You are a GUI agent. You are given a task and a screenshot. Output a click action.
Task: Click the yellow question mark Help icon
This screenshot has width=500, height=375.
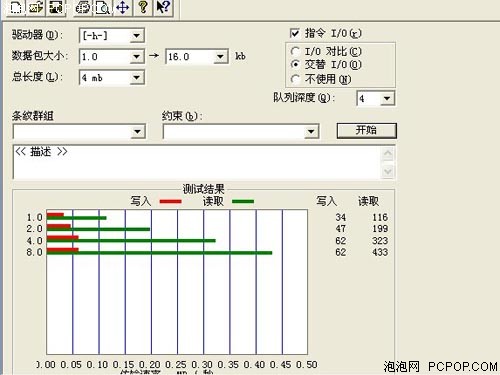(143, 7)
